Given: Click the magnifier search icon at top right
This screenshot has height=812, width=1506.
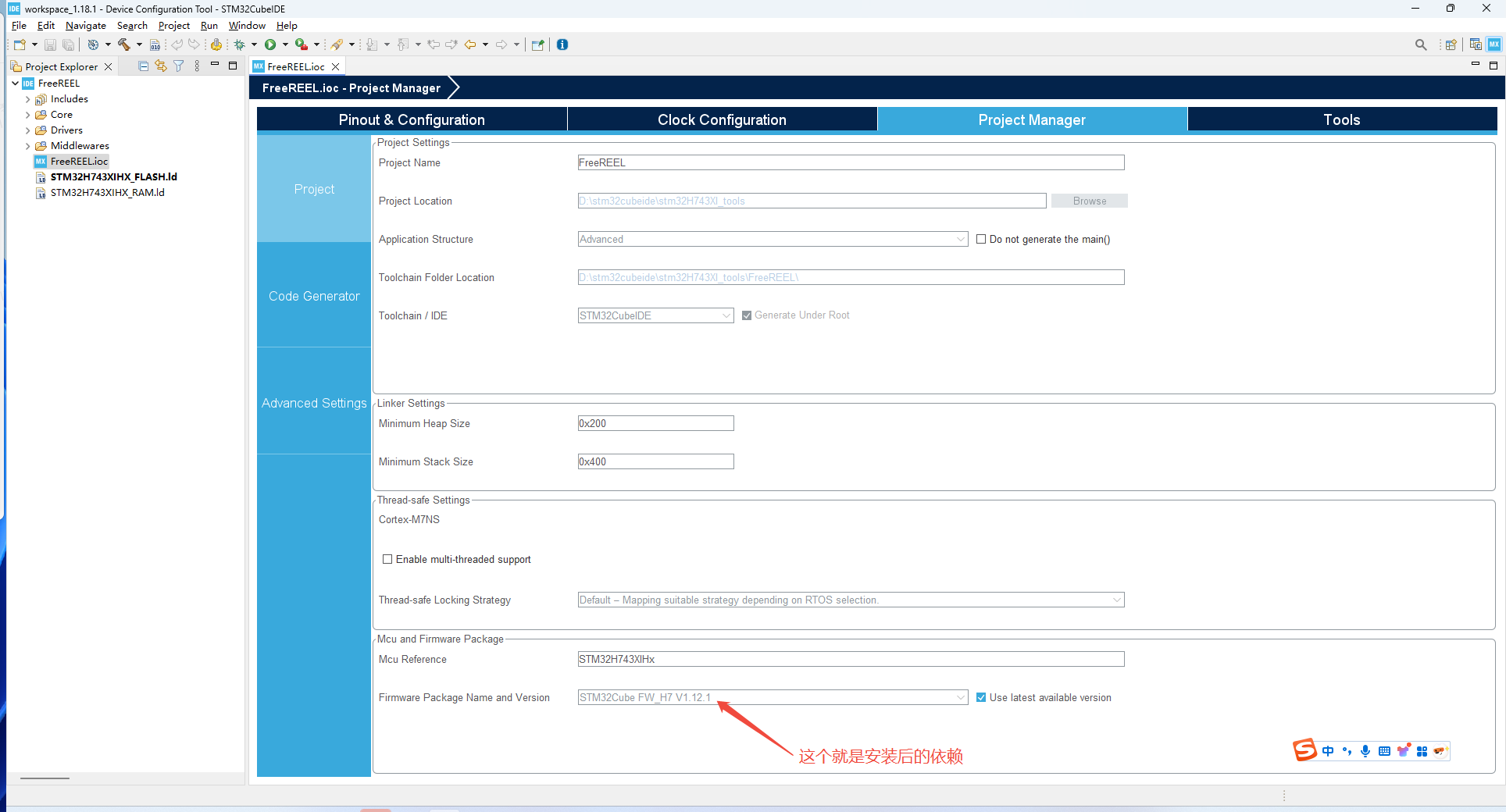Looking at the screenshot, I should [x=1421, y=45].
